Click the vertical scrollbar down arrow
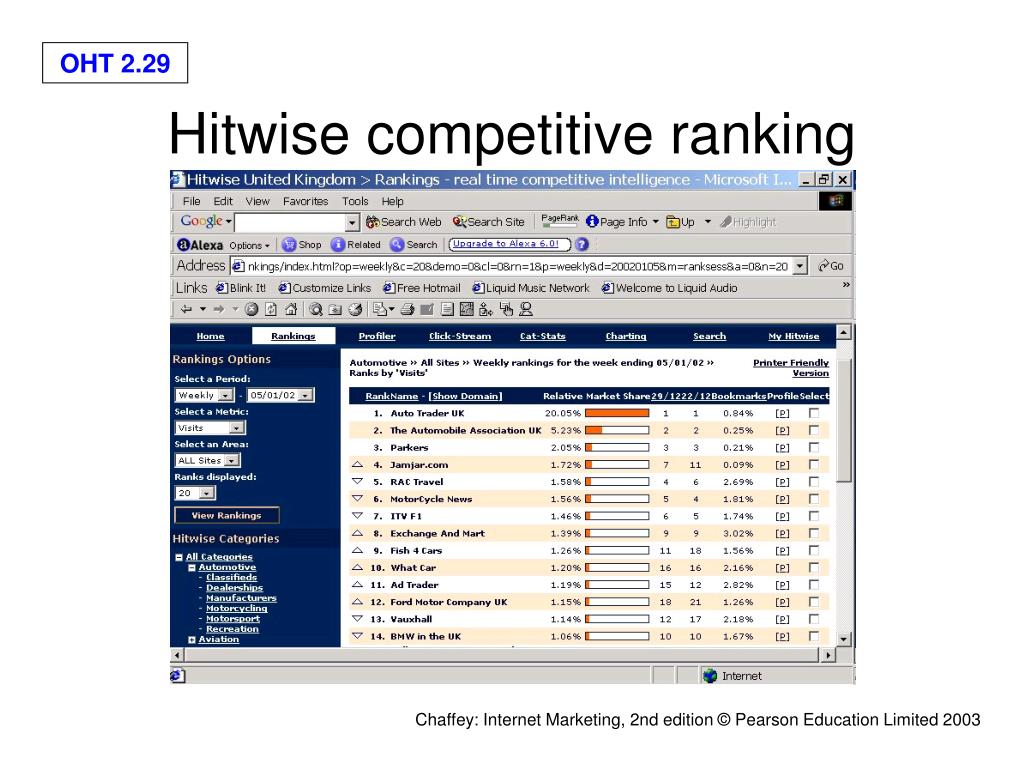The height and width of the screenshot is (768, 1024). click(x=844, y=639)
